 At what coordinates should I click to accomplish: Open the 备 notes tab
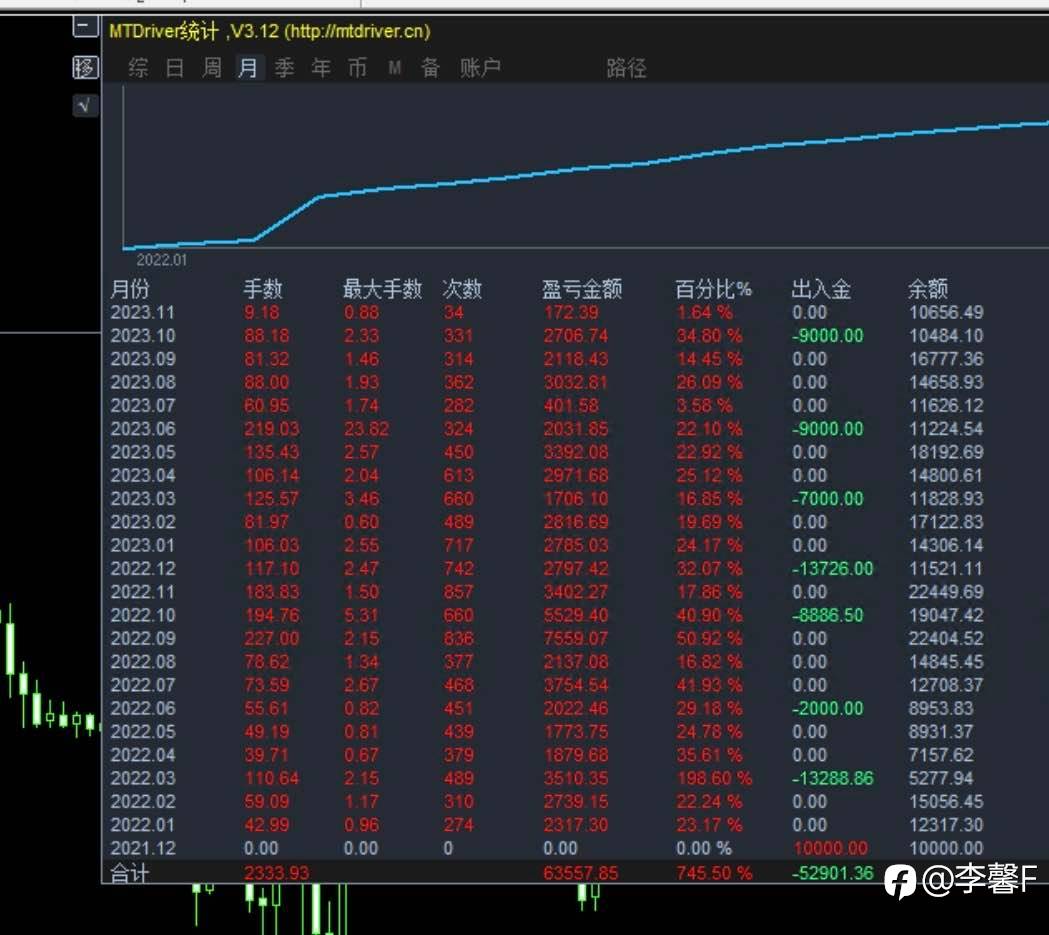coord(430,68)
